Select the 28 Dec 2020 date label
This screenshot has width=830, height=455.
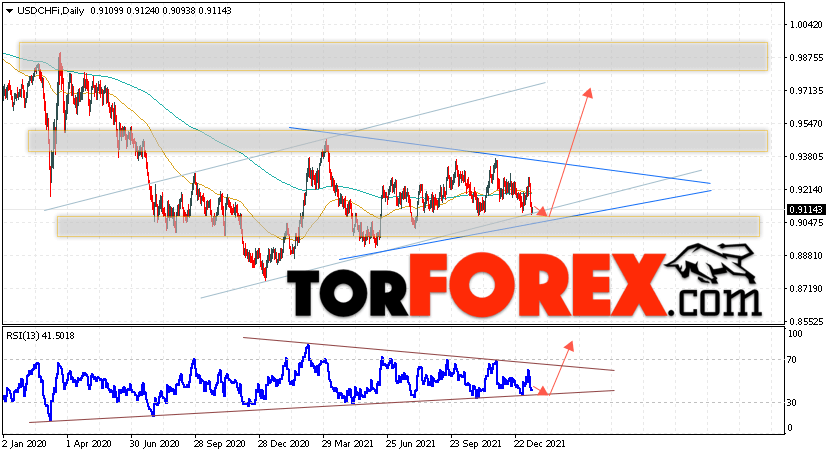[x=284, y=443]
